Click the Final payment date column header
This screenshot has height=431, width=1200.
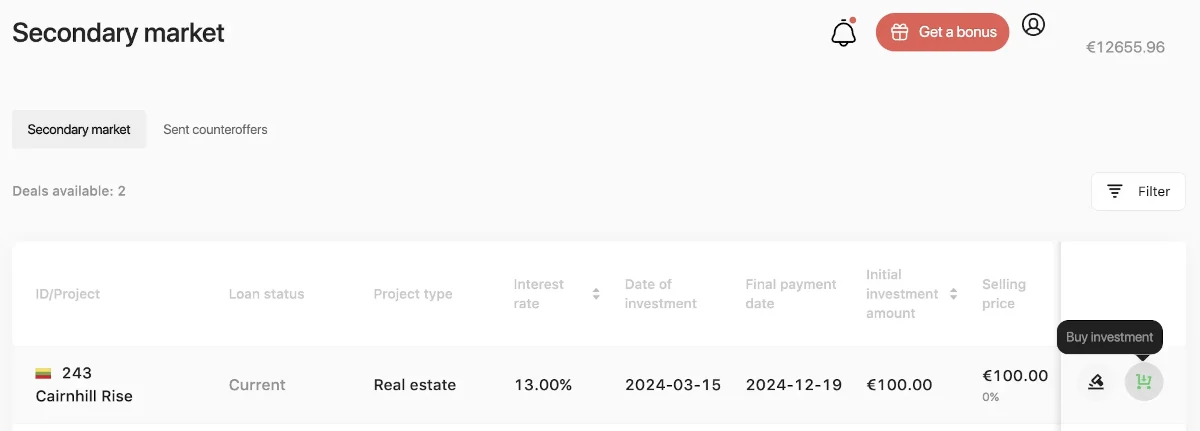791,294
